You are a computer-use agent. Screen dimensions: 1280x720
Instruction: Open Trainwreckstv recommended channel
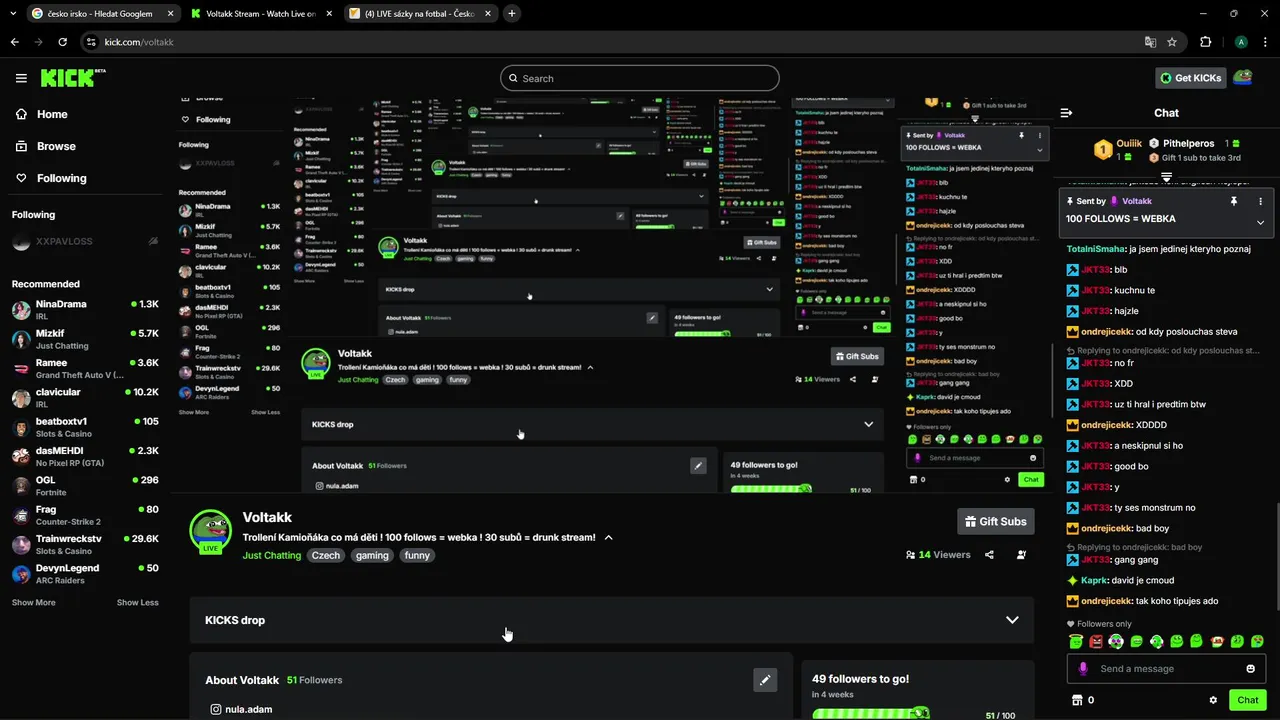pyautogui.click(x=85, y=545)
